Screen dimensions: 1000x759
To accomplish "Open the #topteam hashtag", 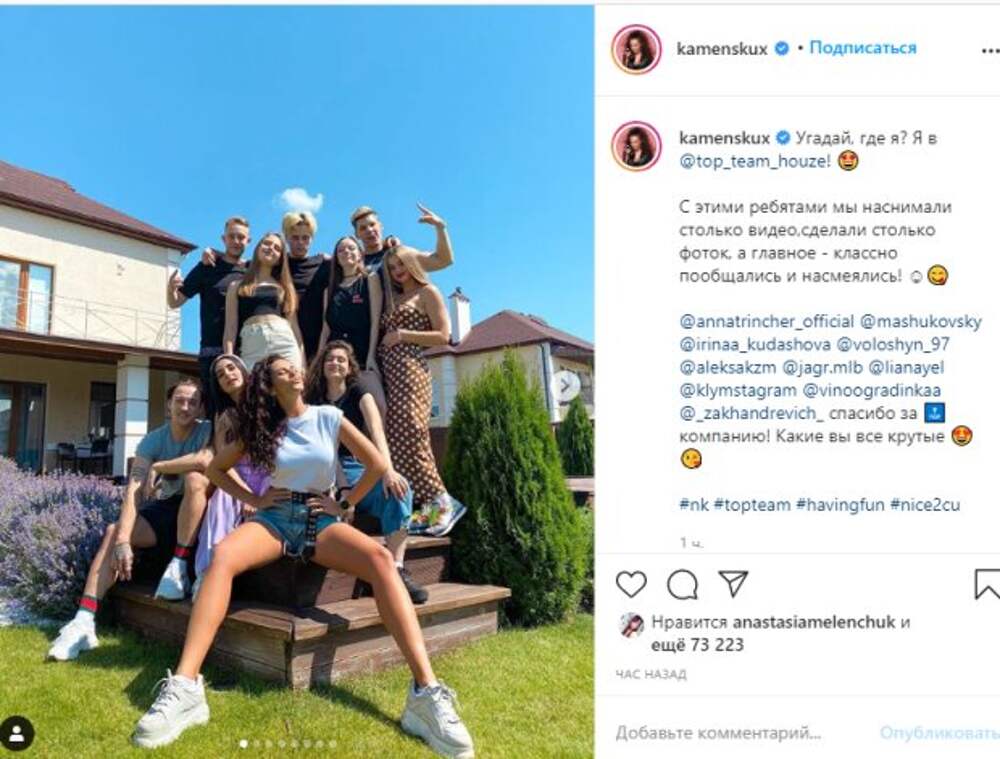I will [x=752, y=505].
